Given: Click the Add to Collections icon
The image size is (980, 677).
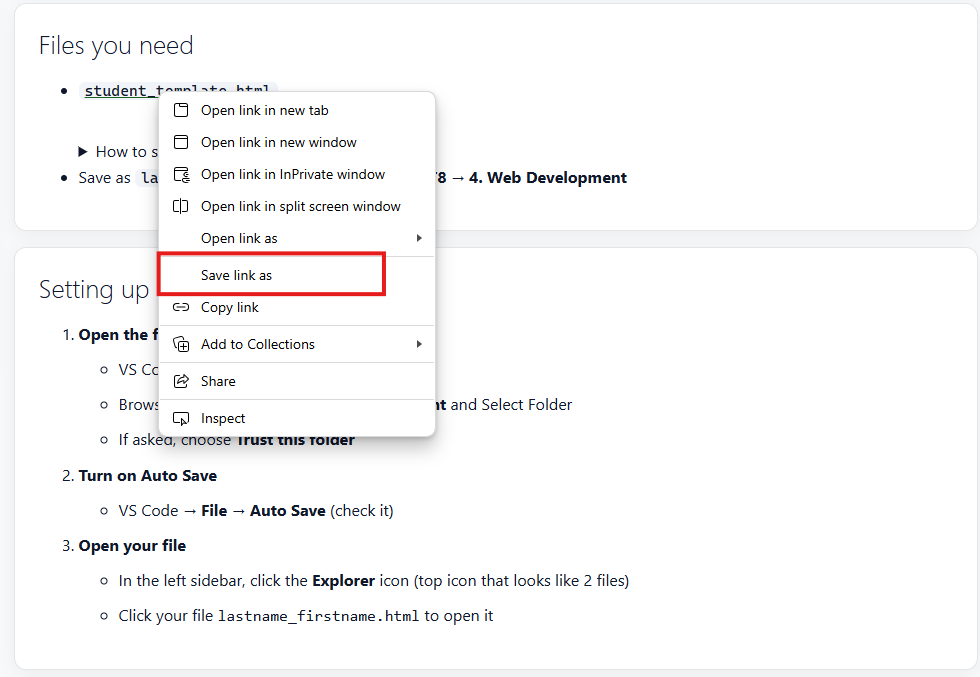Looking at the screenshot, I should tap(182, 344).
